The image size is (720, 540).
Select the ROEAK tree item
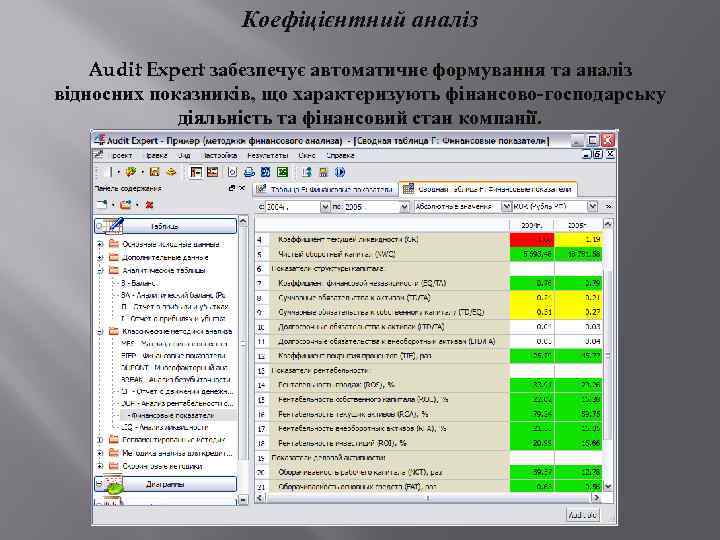click(x=175, y=379)
